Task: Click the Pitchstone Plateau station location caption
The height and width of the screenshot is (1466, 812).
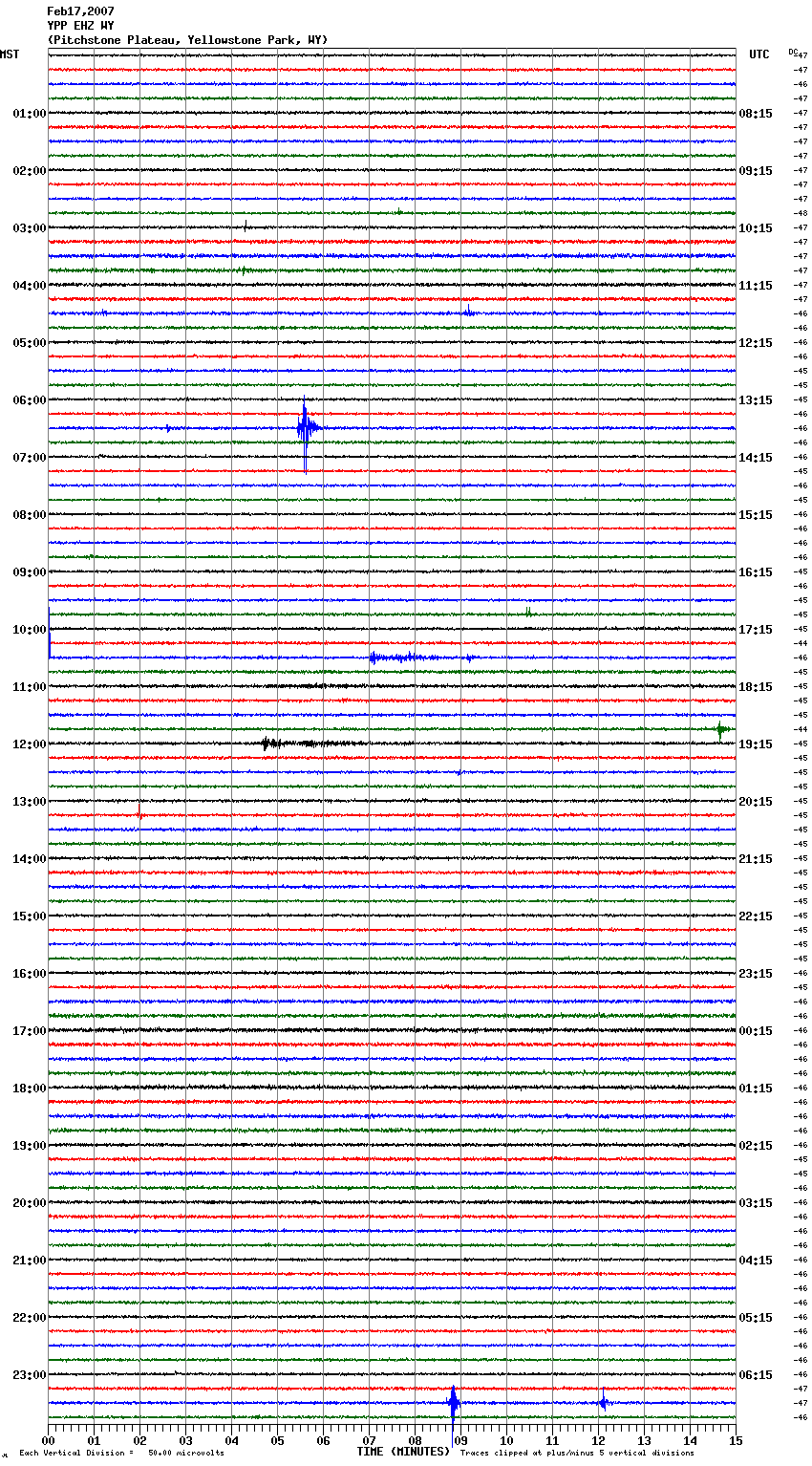Action: coord(187,40)
